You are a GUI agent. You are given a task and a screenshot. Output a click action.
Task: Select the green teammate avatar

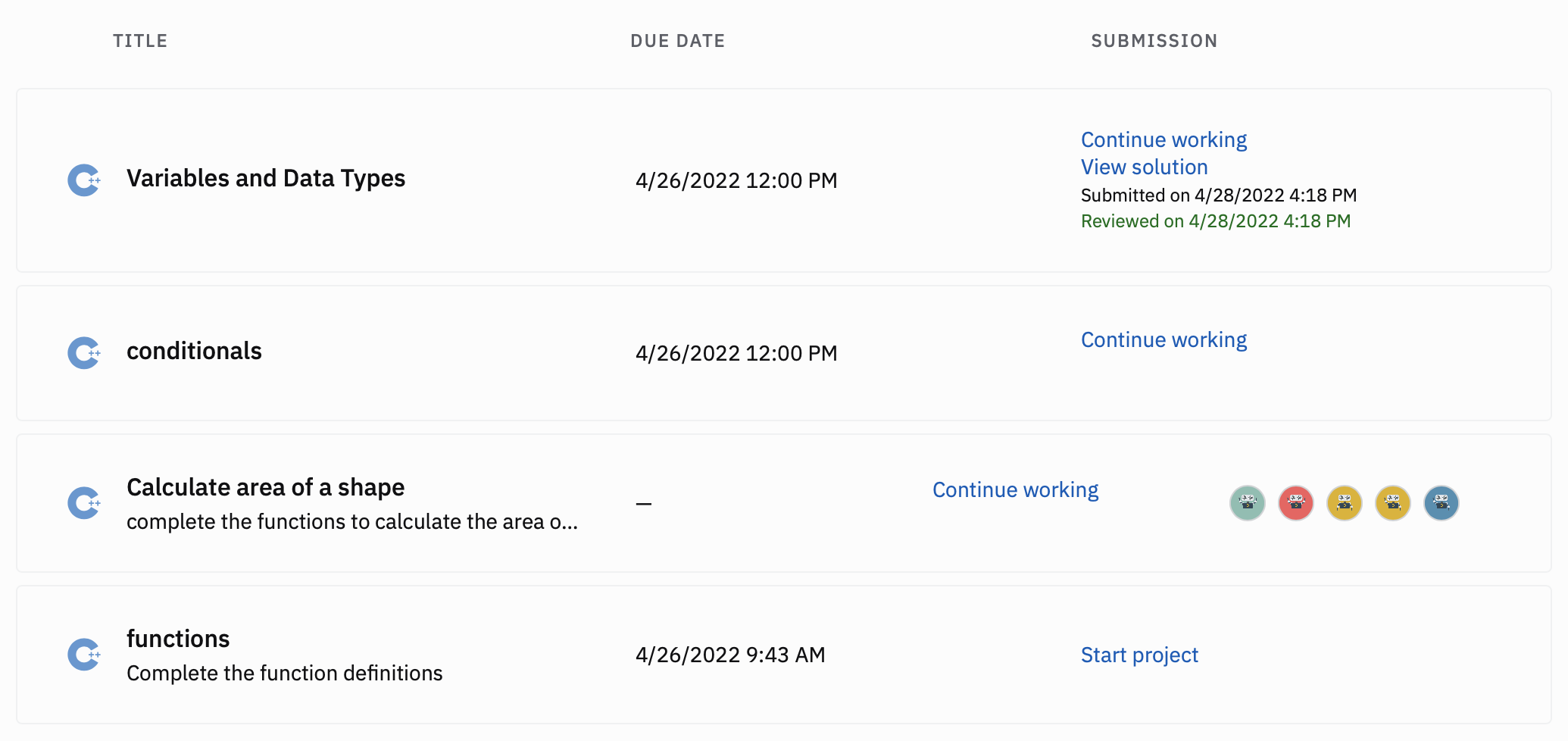1248,503
